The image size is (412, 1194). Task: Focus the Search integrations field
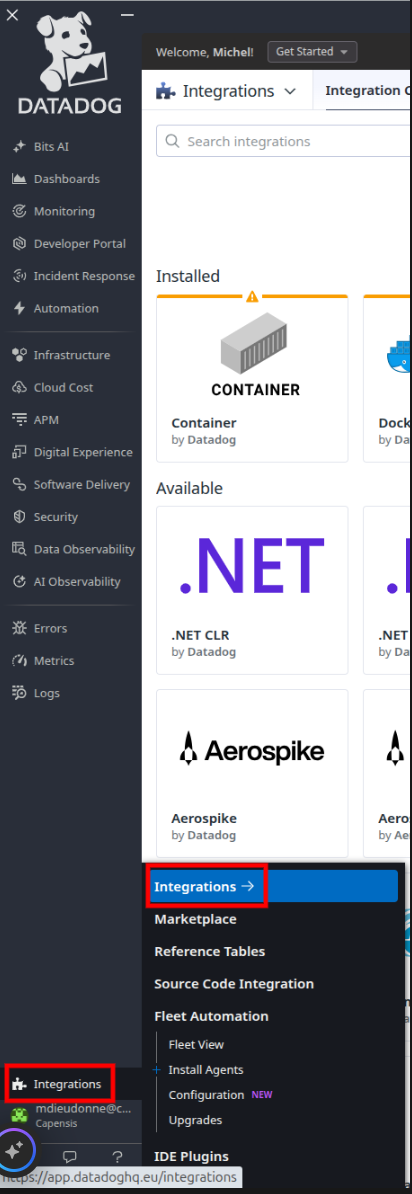tap(284, 142)
